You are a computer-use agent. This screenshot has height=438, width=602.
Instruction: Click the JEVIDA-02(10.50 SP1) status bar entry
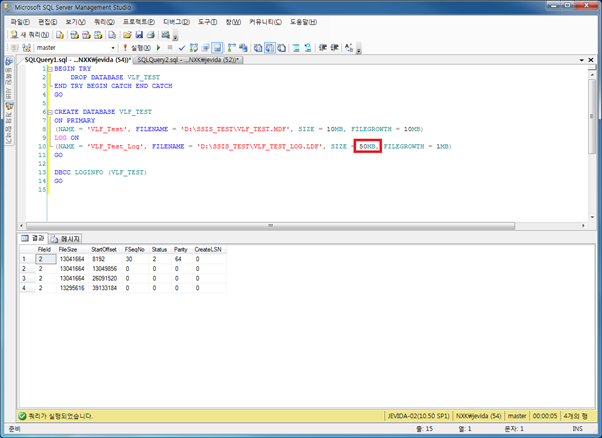point(418,416)
